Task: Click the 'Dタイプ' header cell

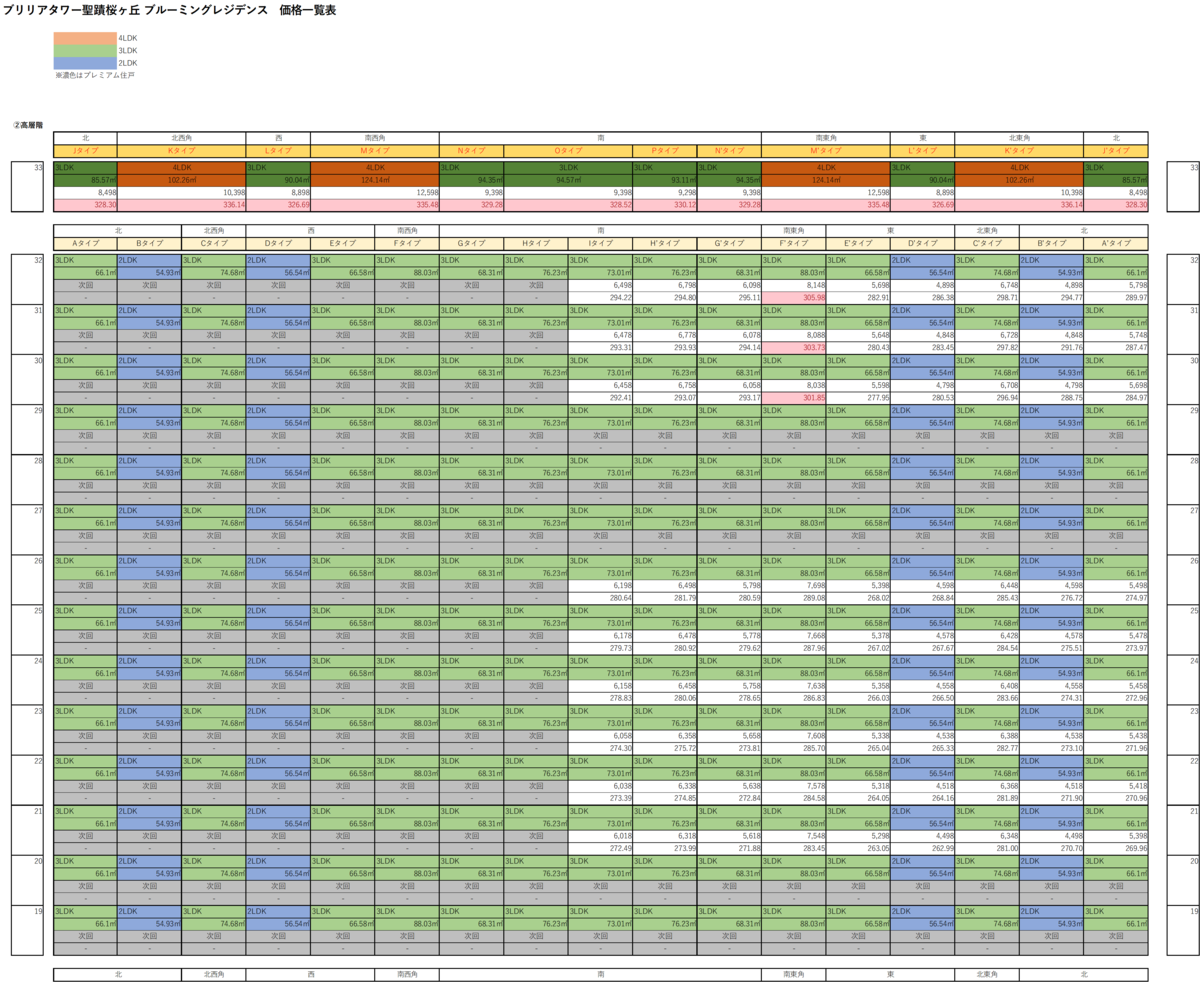Action: point(278,243)
